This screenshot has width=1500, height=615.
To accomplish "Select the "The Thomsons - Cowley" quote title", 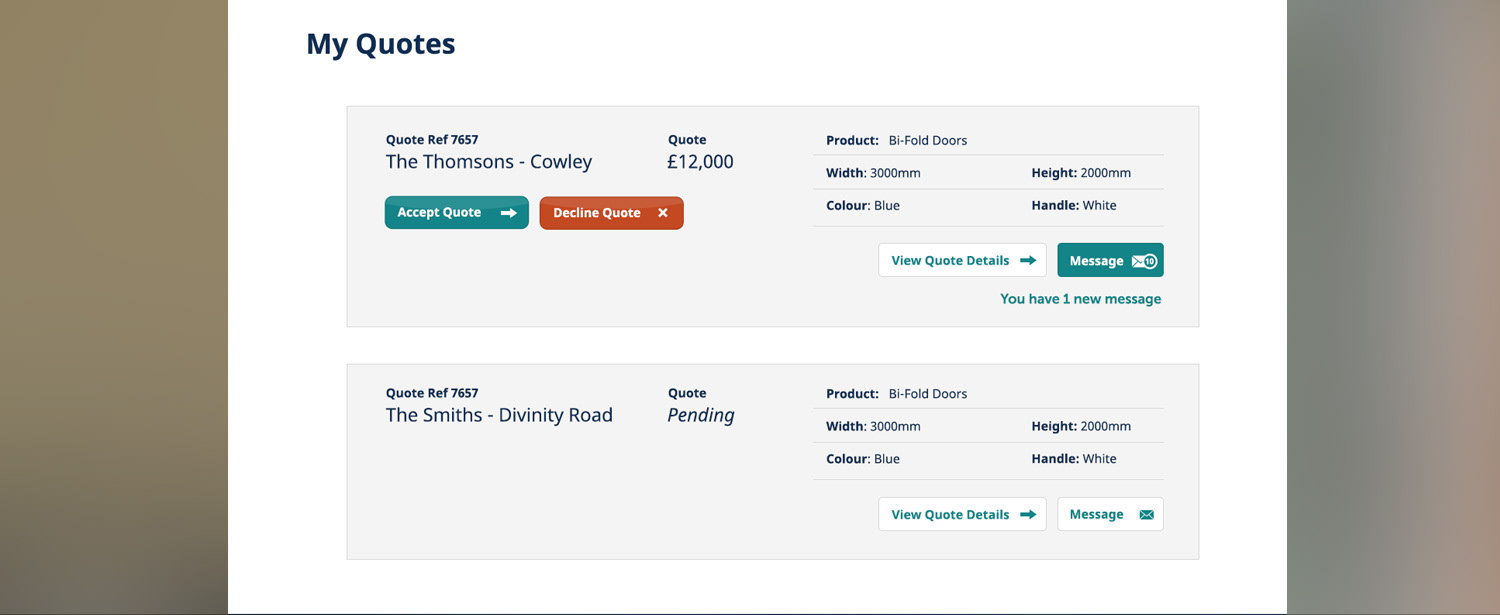I will pyautogui.click(x=489, y=162).
